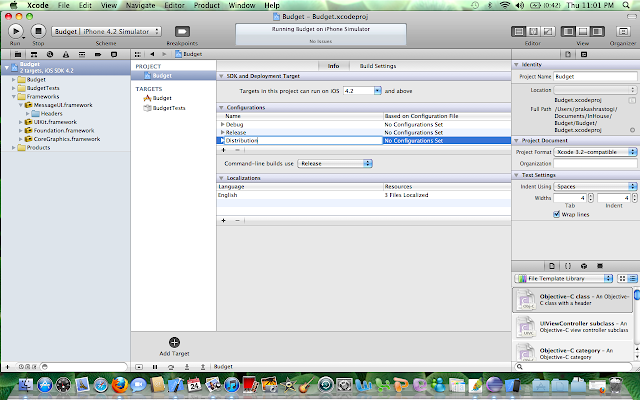Click the Add Target button
Screen dimensions: 640x400
(174, 347)
